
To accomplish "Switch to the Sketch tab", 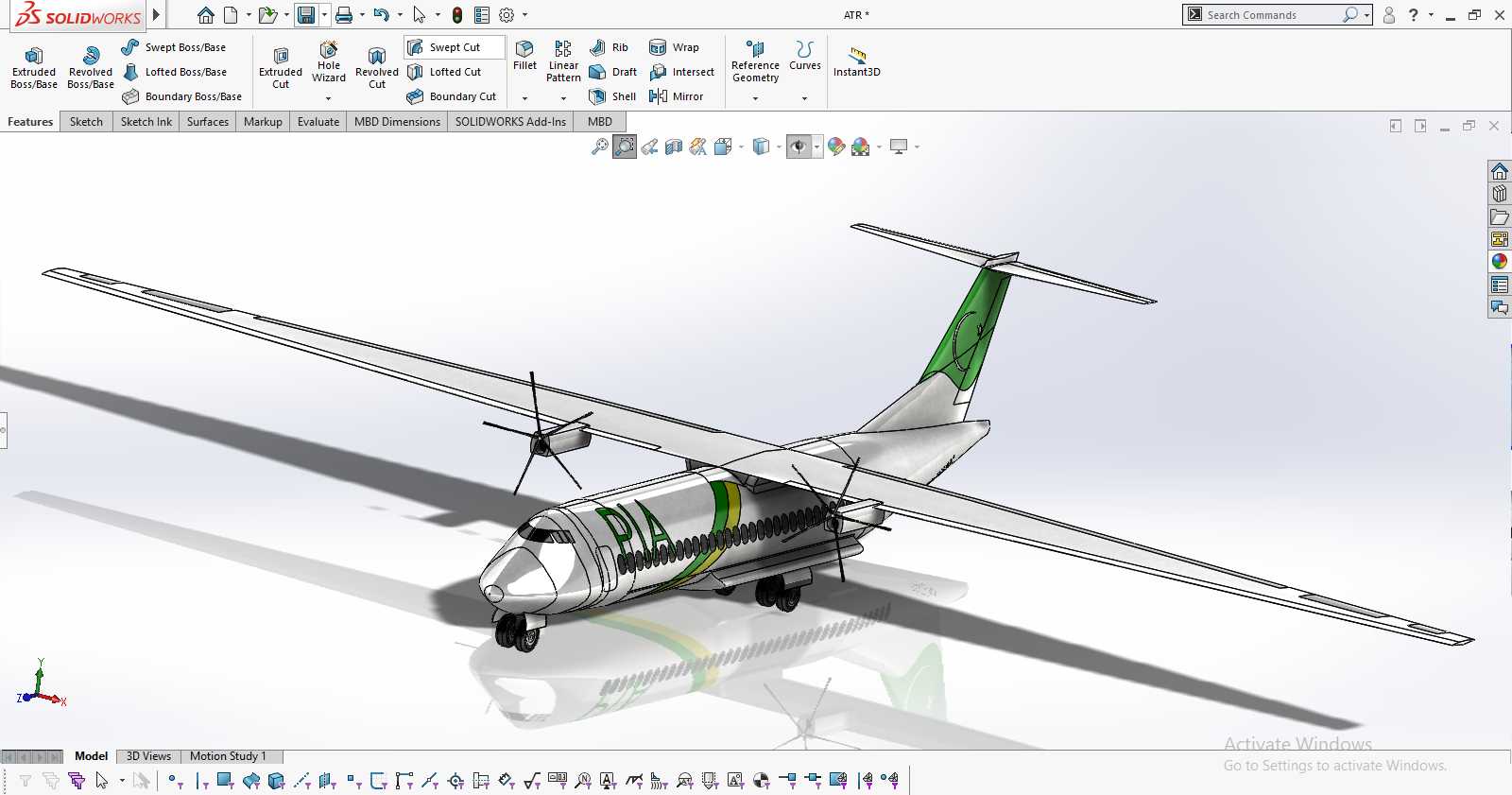I will click(86, 122).
